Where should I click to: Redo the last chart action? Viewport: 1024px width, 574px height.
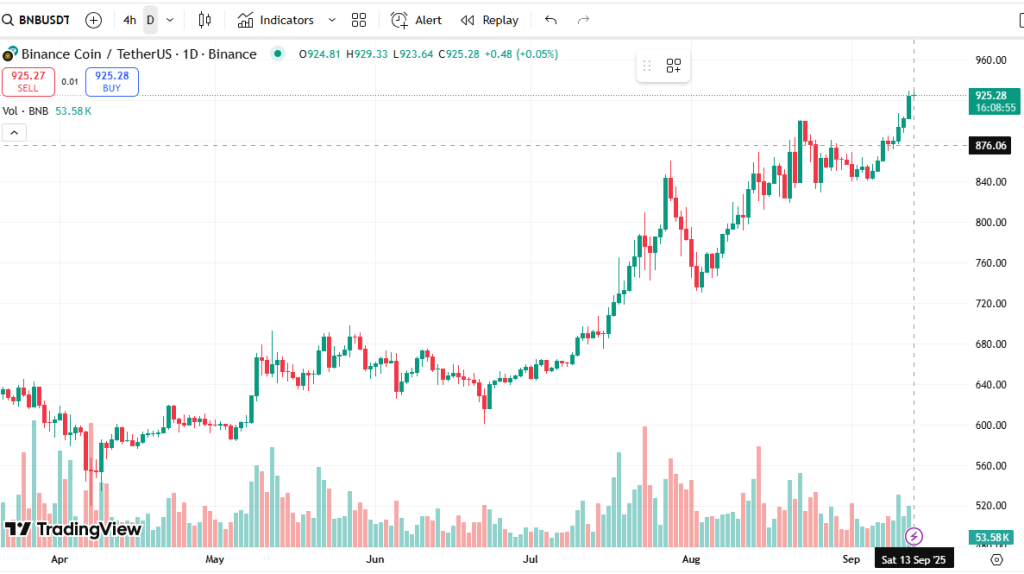pos(584,20)
